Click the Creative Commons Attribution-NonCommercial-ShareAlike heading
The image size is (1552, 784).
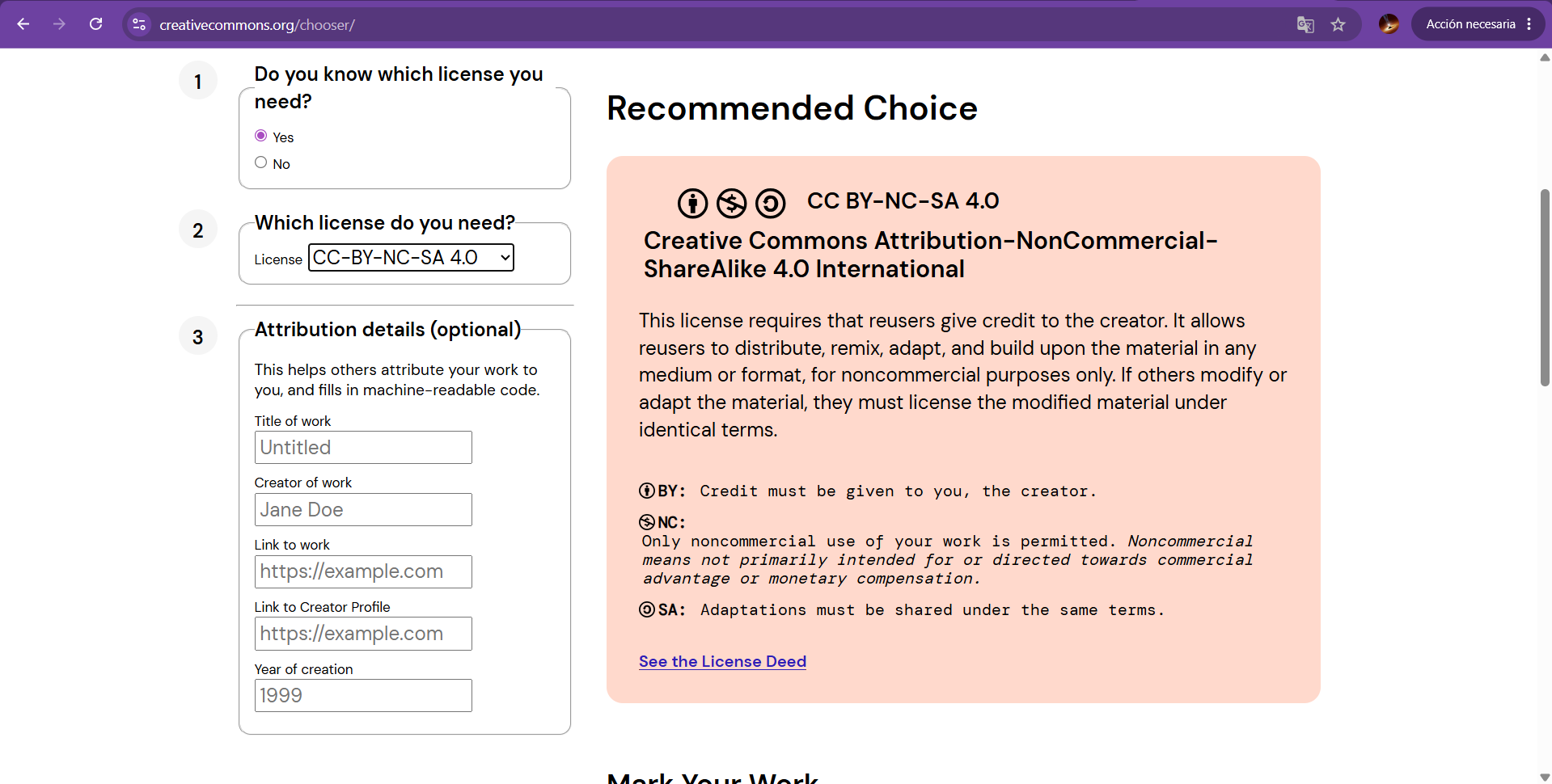point(930,255)
